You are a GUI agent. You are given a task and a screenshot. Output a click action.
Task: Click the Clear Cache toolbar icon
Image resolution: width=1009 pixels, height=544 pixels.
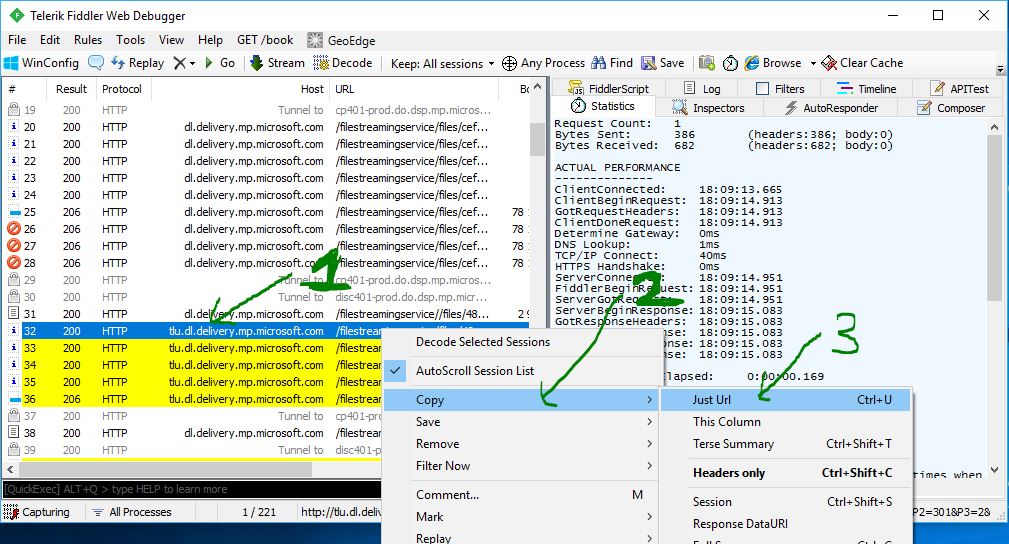point(829,63)
